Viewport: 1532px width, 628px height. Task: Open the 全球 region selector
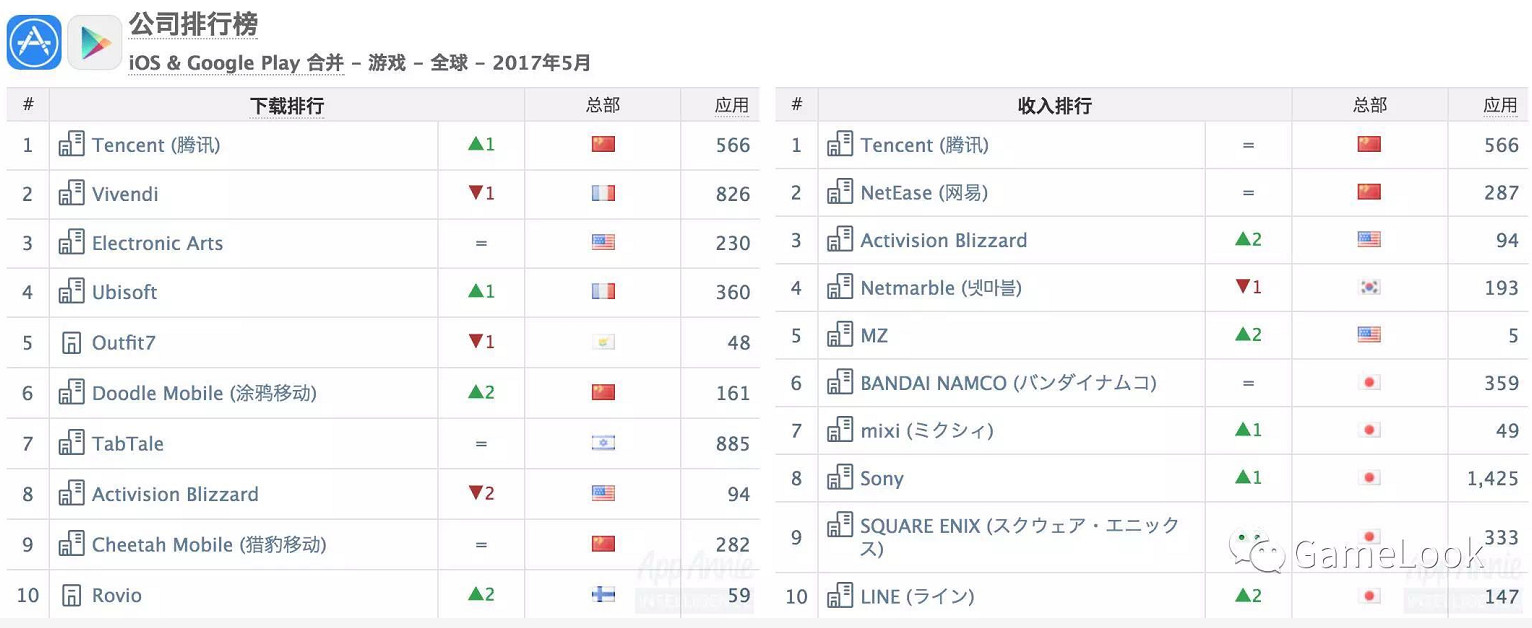[x=449, y=63]
